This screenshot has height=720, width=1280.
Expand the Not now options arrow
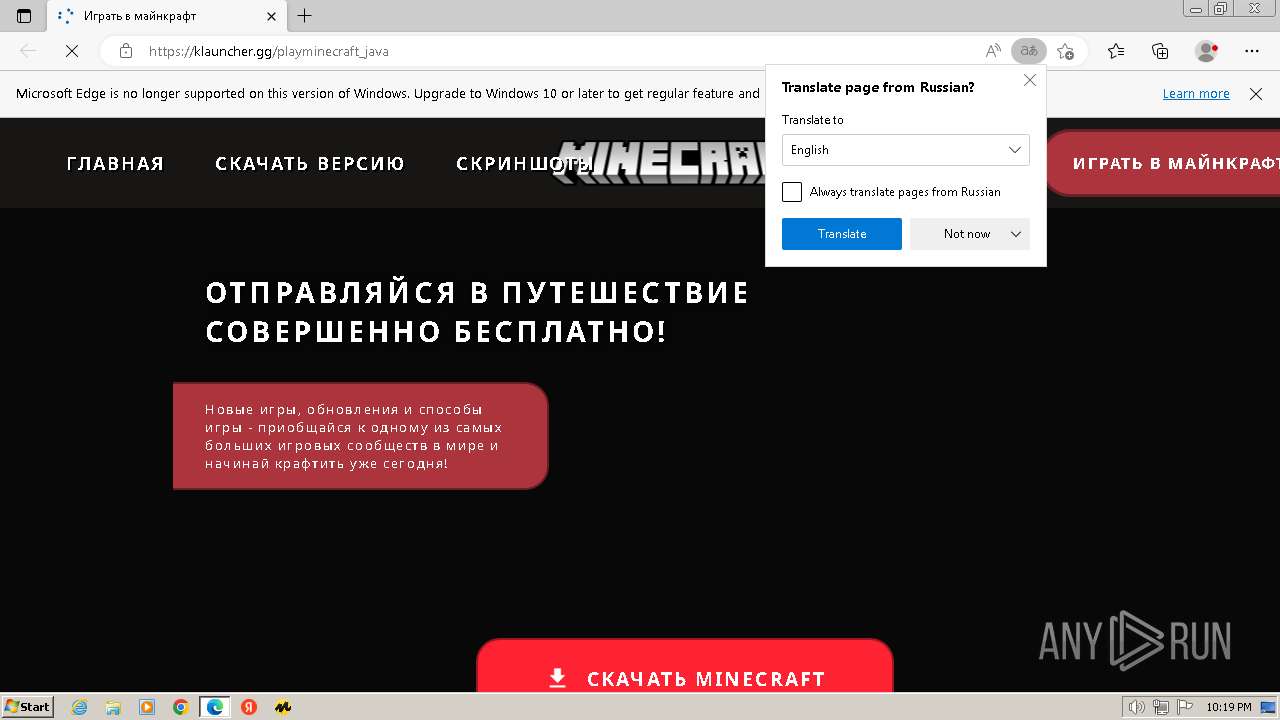pos(1016,234)
